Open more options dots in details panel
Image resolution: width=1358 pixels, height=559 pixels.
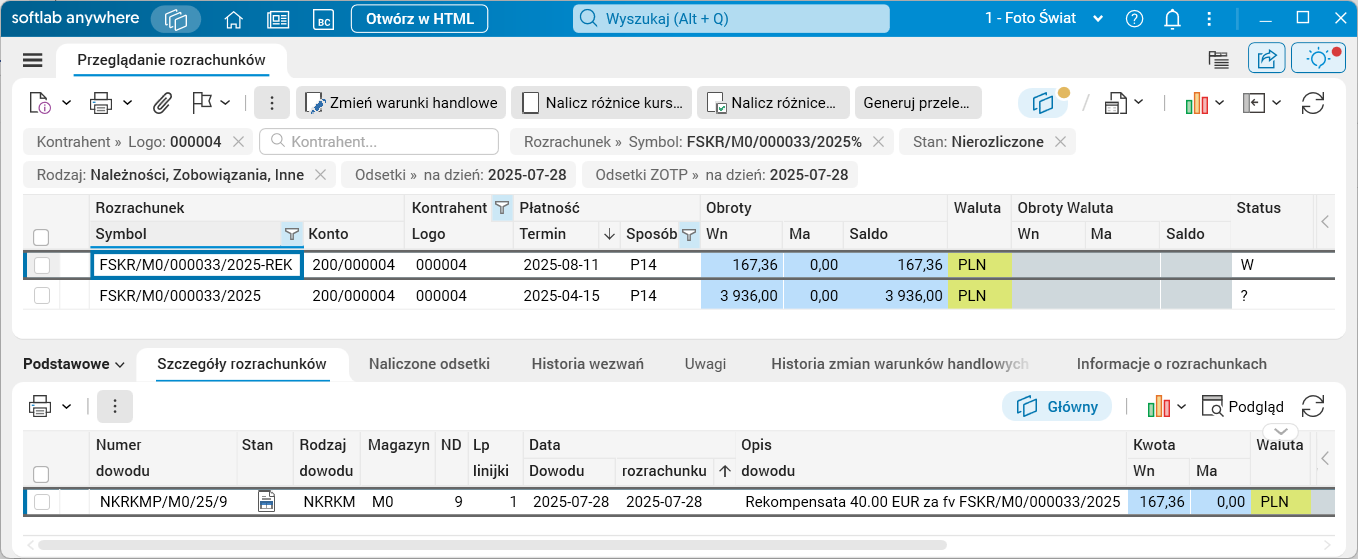tap(115, 406)
